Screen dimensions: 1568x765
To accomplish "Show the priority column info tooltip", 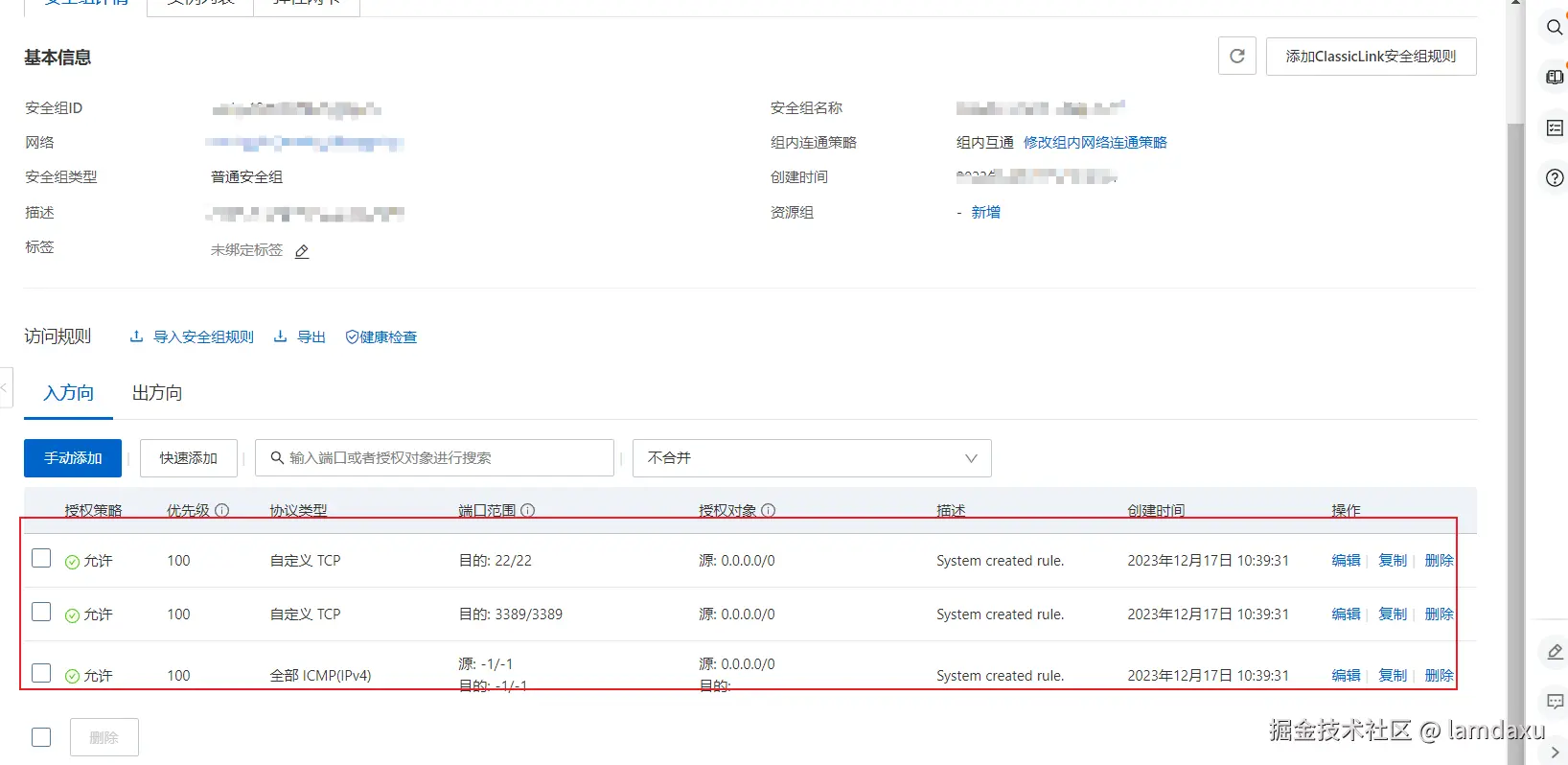I will 222,510.
